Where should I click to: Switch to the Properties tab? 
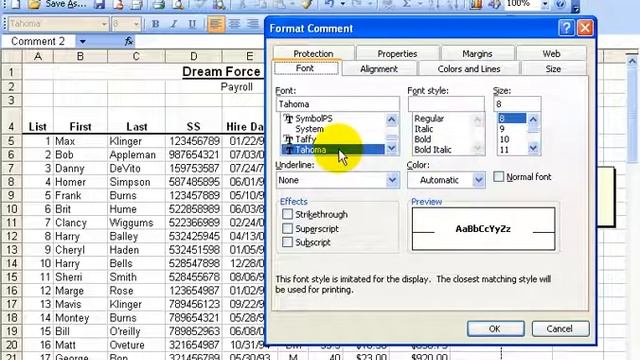pyautogui.click(x=397, y=53)
